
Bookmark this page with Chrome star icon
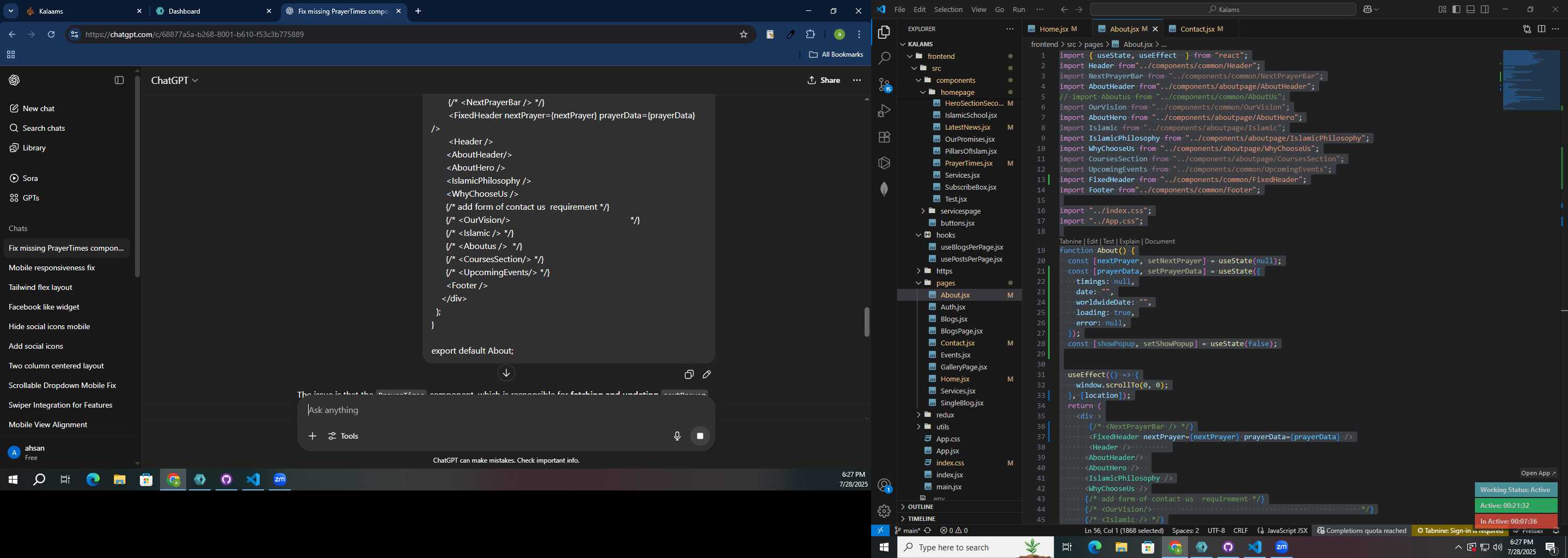(x=743, y=35)
